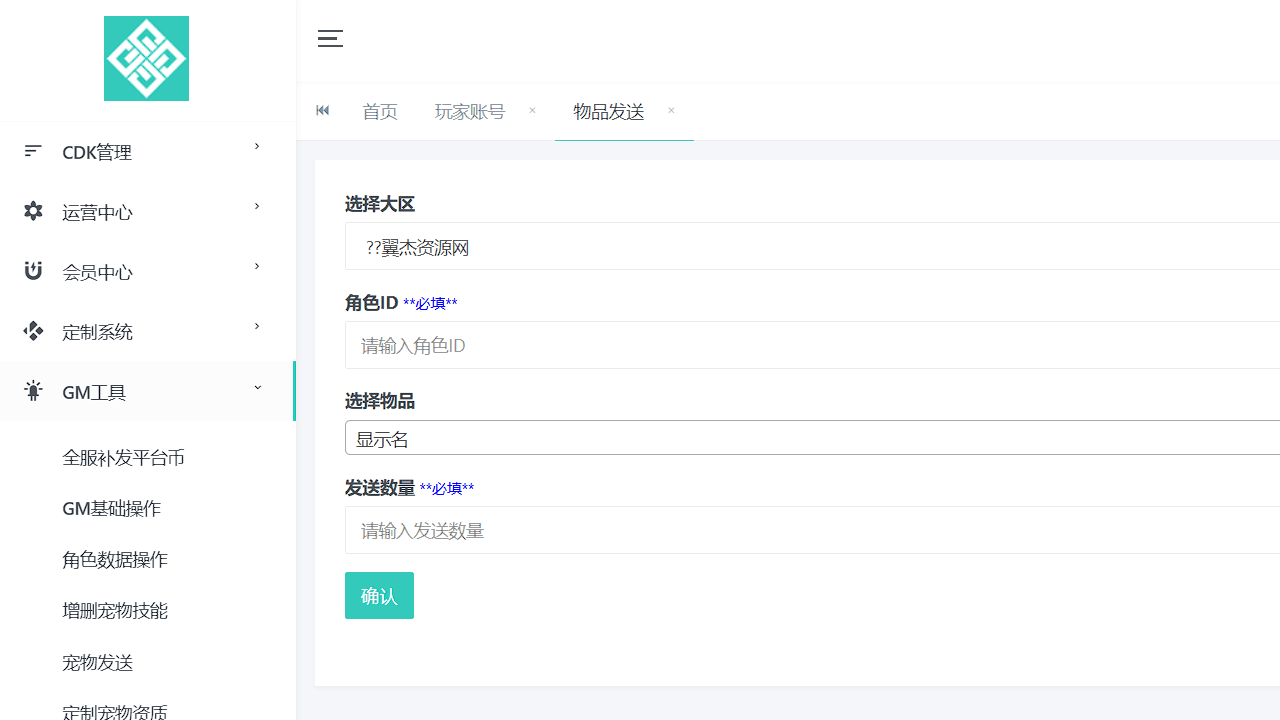Open the 选择大区 server dropdown

[700, 247]
